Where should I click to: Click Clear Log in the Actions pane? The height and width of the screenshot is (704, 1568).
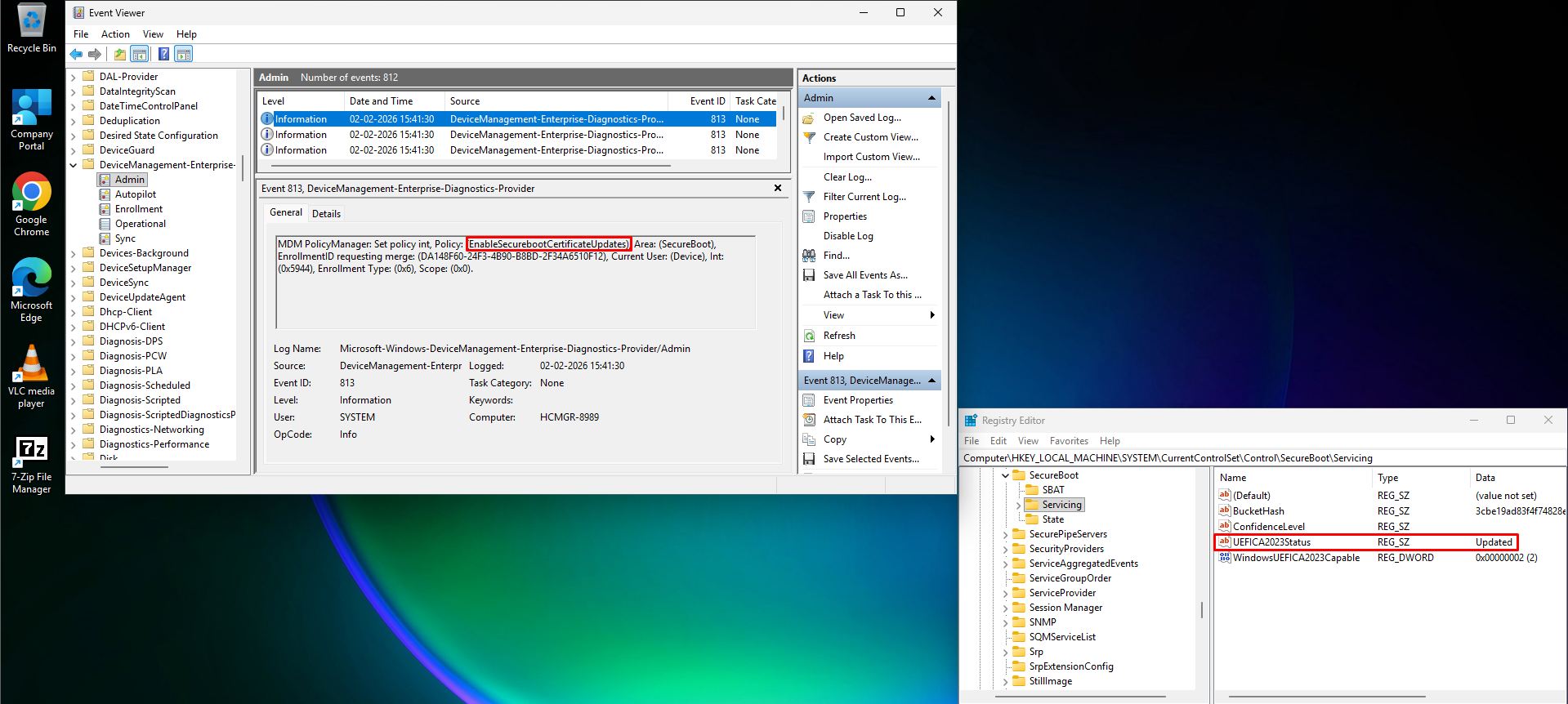click(x=847, y=177)
